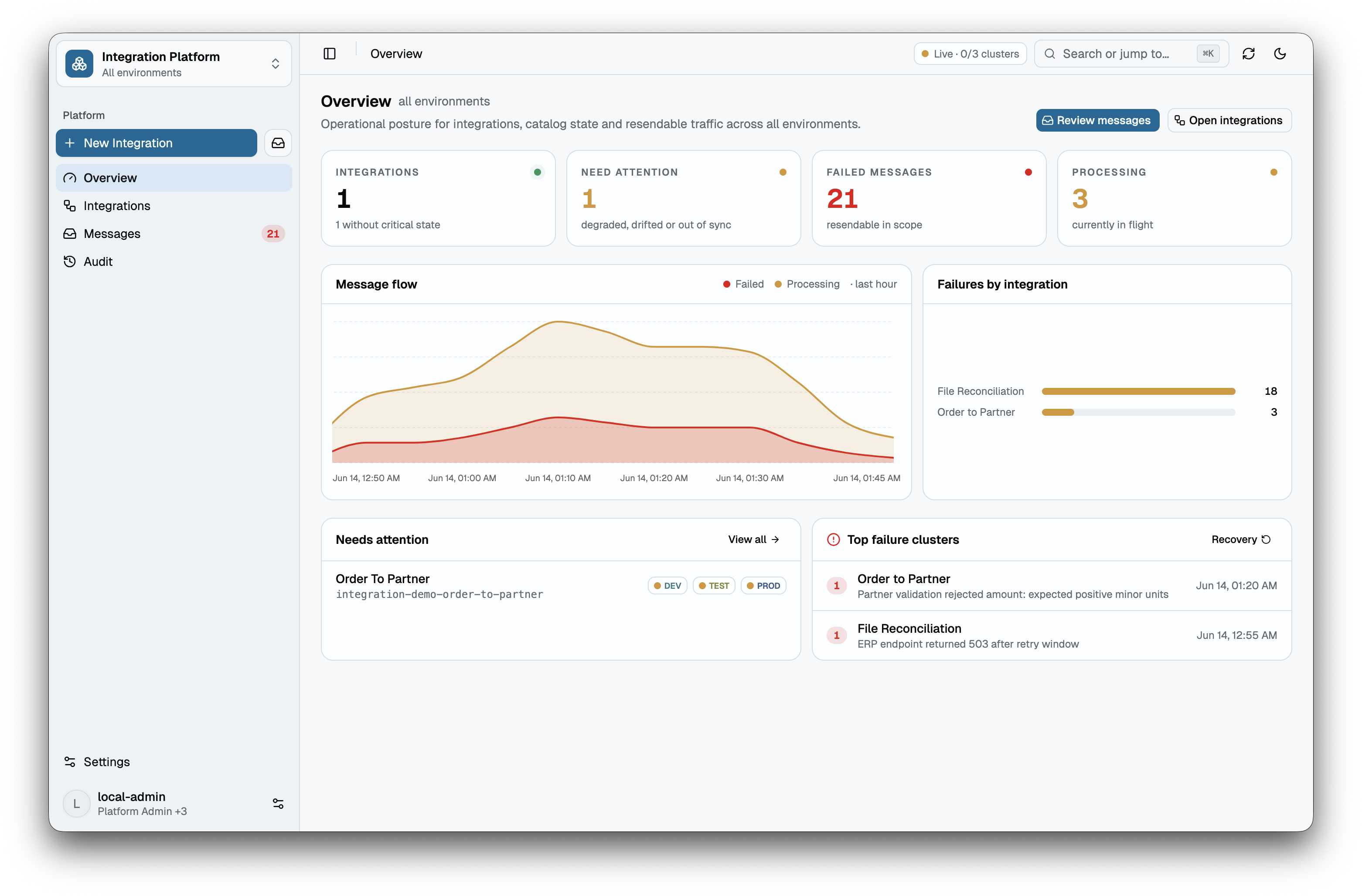Click the File Reconciliation count 18
Viewport: 1362px width, 896px height.
[x=1270, y=391]
